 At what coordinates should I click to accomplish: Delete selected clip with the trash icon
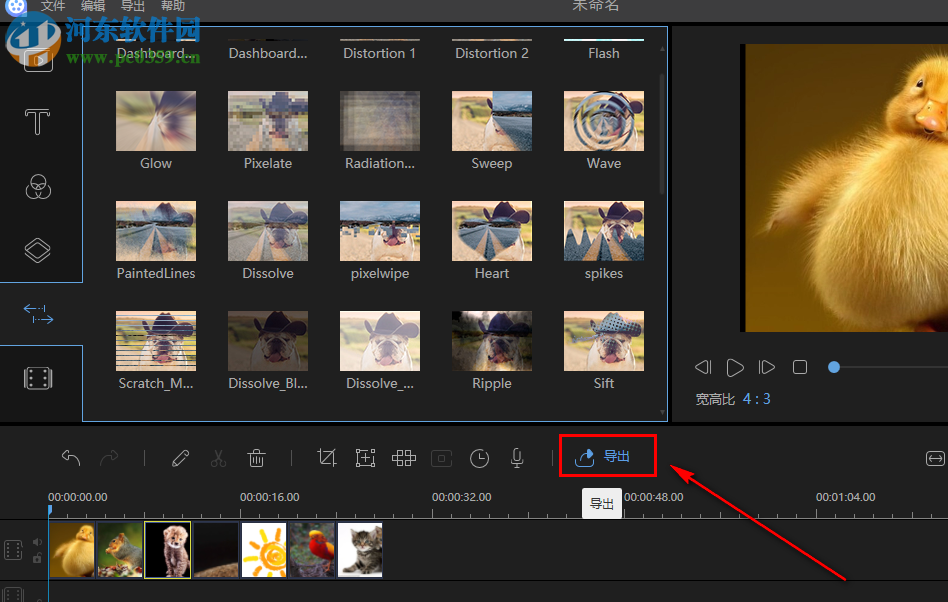256,458
